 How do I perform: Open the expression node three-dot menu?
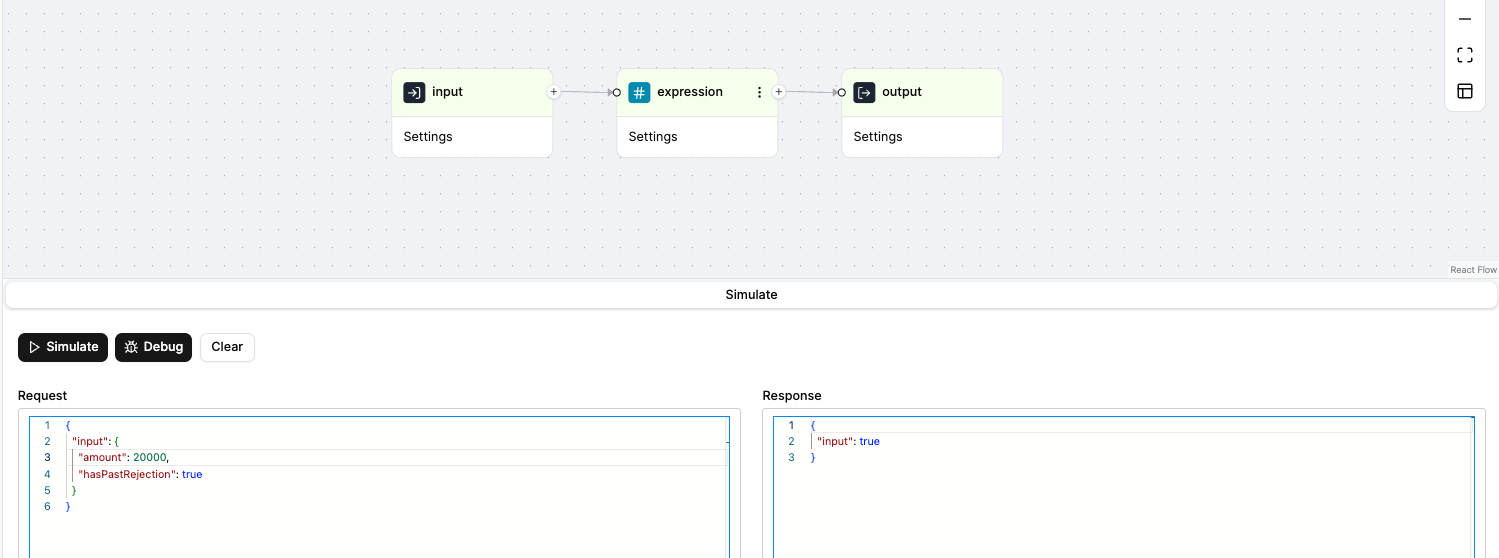[x=759, y=92]
